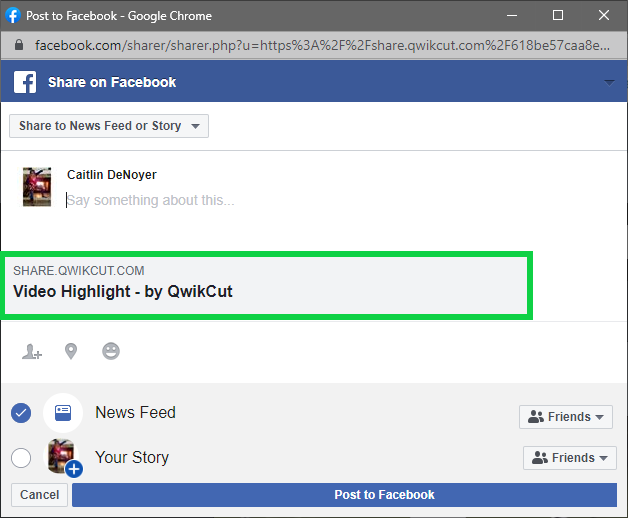Click the SHARE.QWIKCUT.COM domain text
The image size is (628, 518).
[x=79, y=270]
